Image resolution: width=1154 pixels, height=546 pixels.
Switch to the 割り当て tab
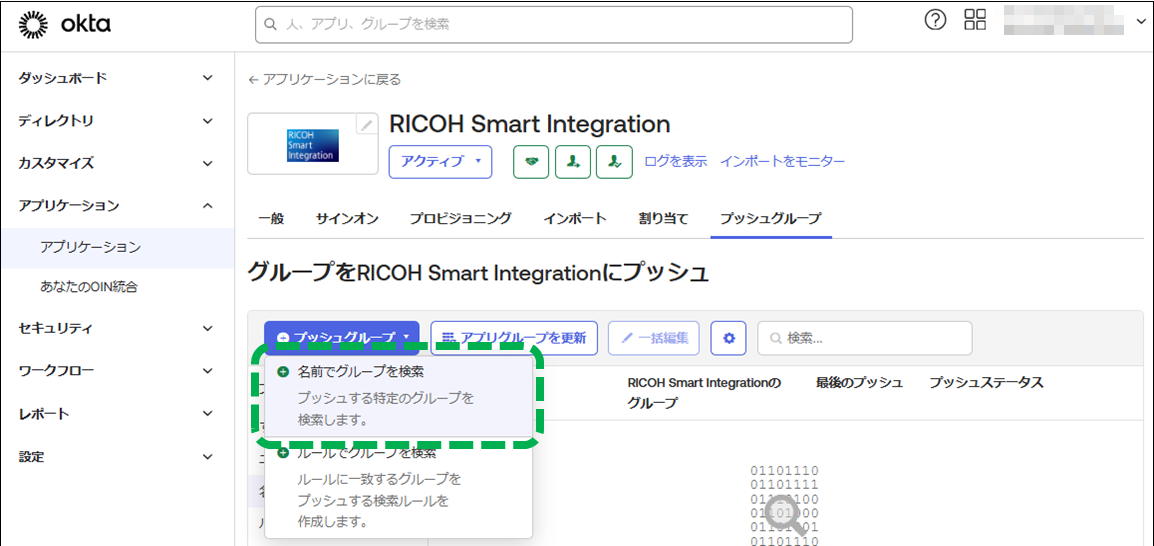click(x=663, y=219)
